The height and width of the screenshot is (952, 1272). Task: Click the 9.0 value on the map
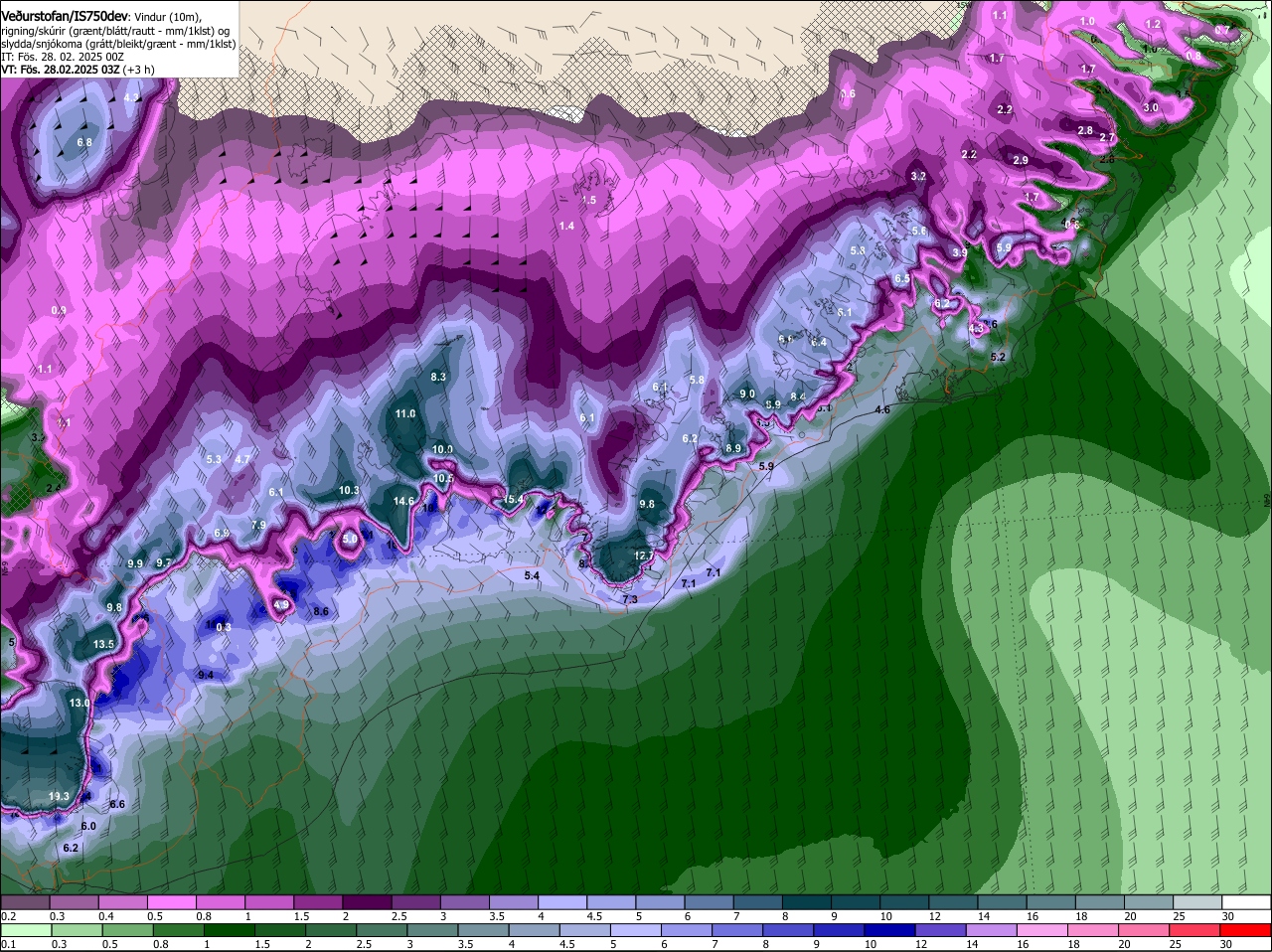tap(747, 394)
